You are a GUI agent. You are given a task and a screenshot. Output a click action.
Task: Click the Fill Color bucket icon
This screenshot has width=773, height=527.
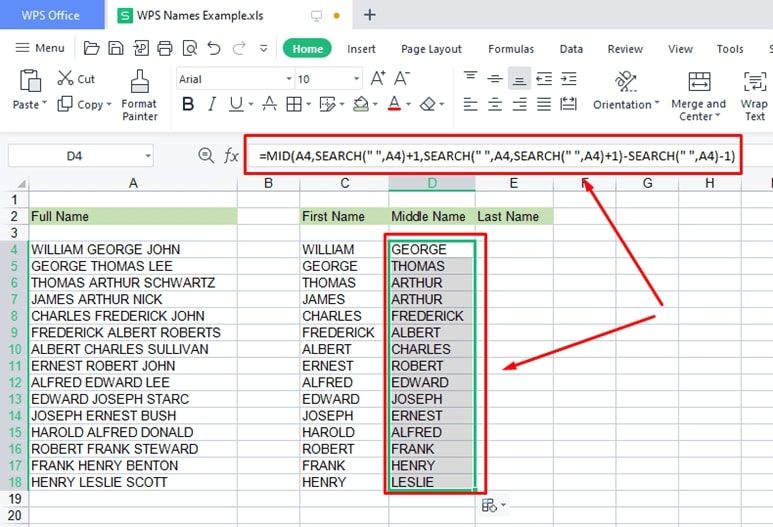pyautogui.click(x=361, y=104)
